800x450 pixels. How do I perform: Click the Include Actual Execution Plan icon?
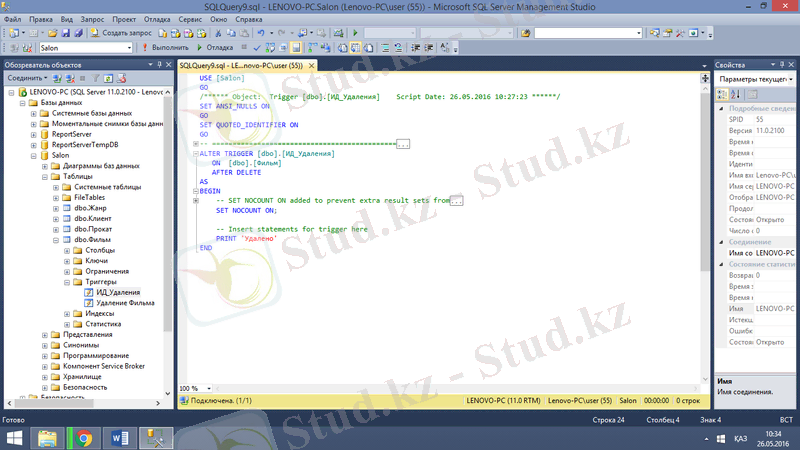312,48
